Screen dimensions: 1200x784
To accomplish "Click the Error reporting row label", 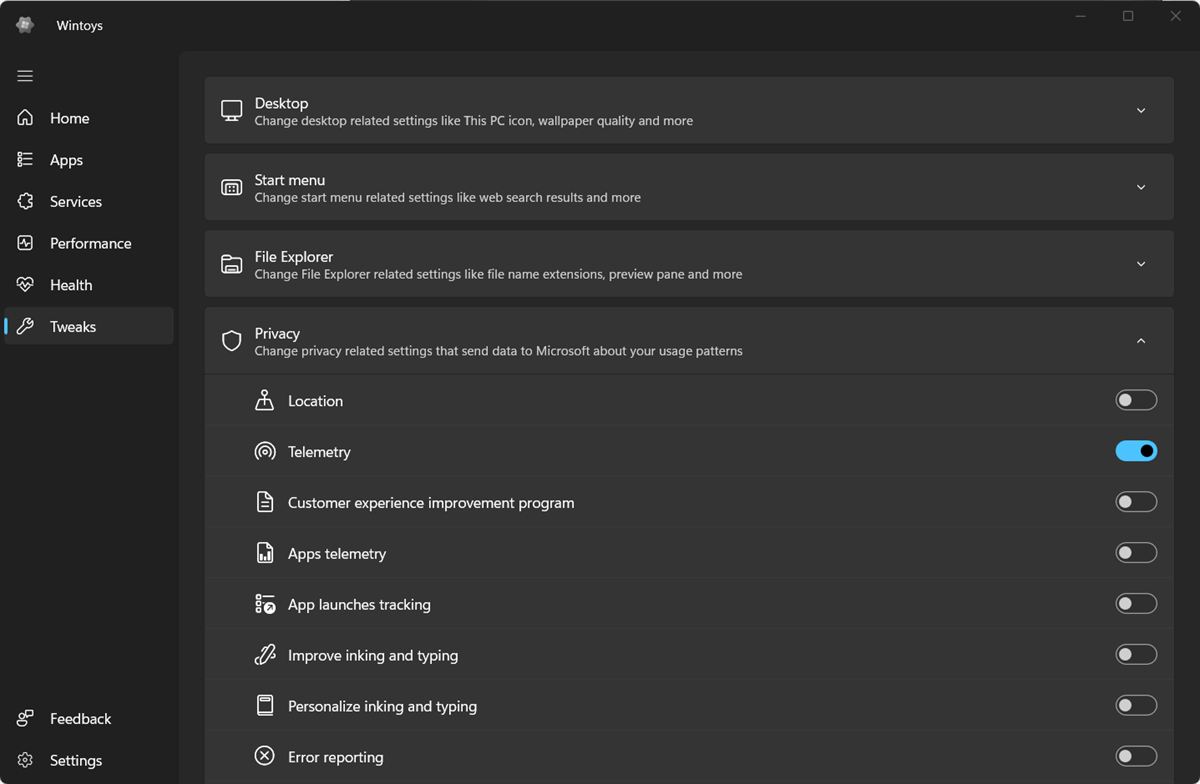I will pyautogui.click(x=335, y=758).
